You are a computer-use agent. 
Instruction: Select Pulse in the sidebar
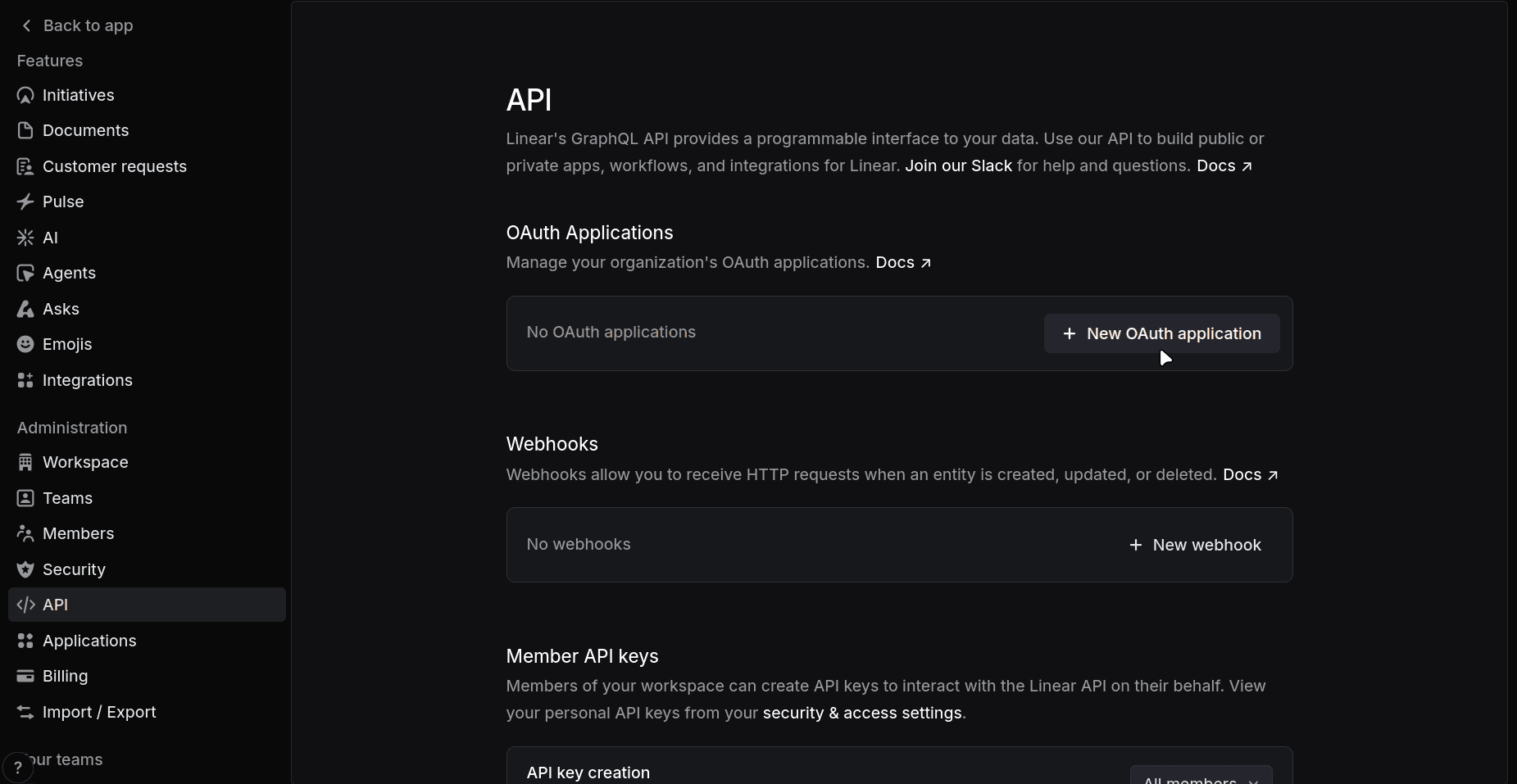(147, 202)
